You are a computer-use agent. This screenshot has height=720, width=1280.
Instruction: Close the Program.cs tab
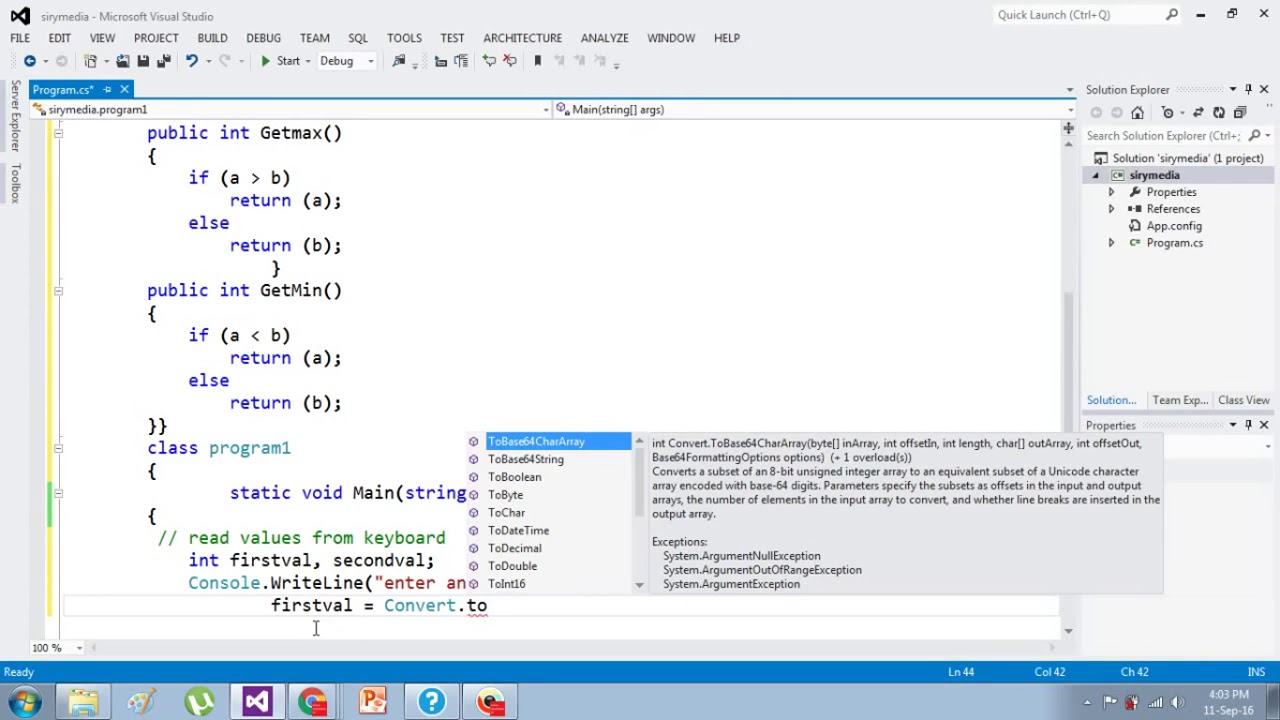click(x=125, y=90)
